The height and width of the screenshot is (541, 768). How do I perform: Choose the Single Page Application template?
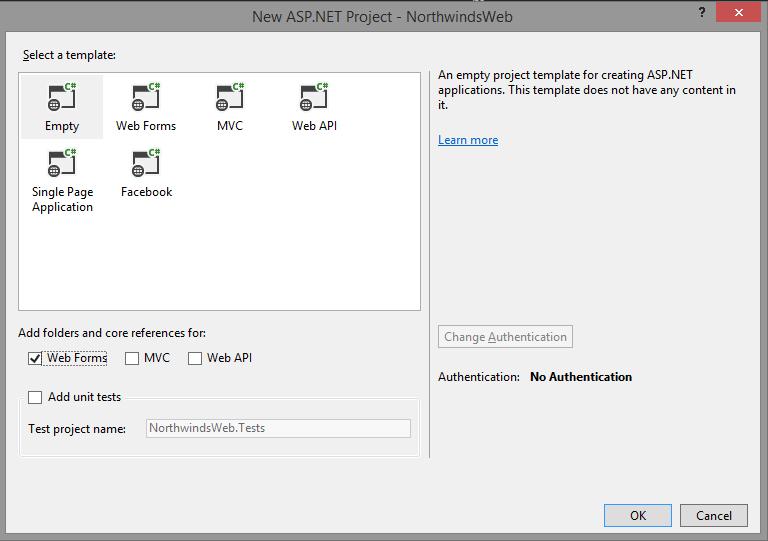62,181
